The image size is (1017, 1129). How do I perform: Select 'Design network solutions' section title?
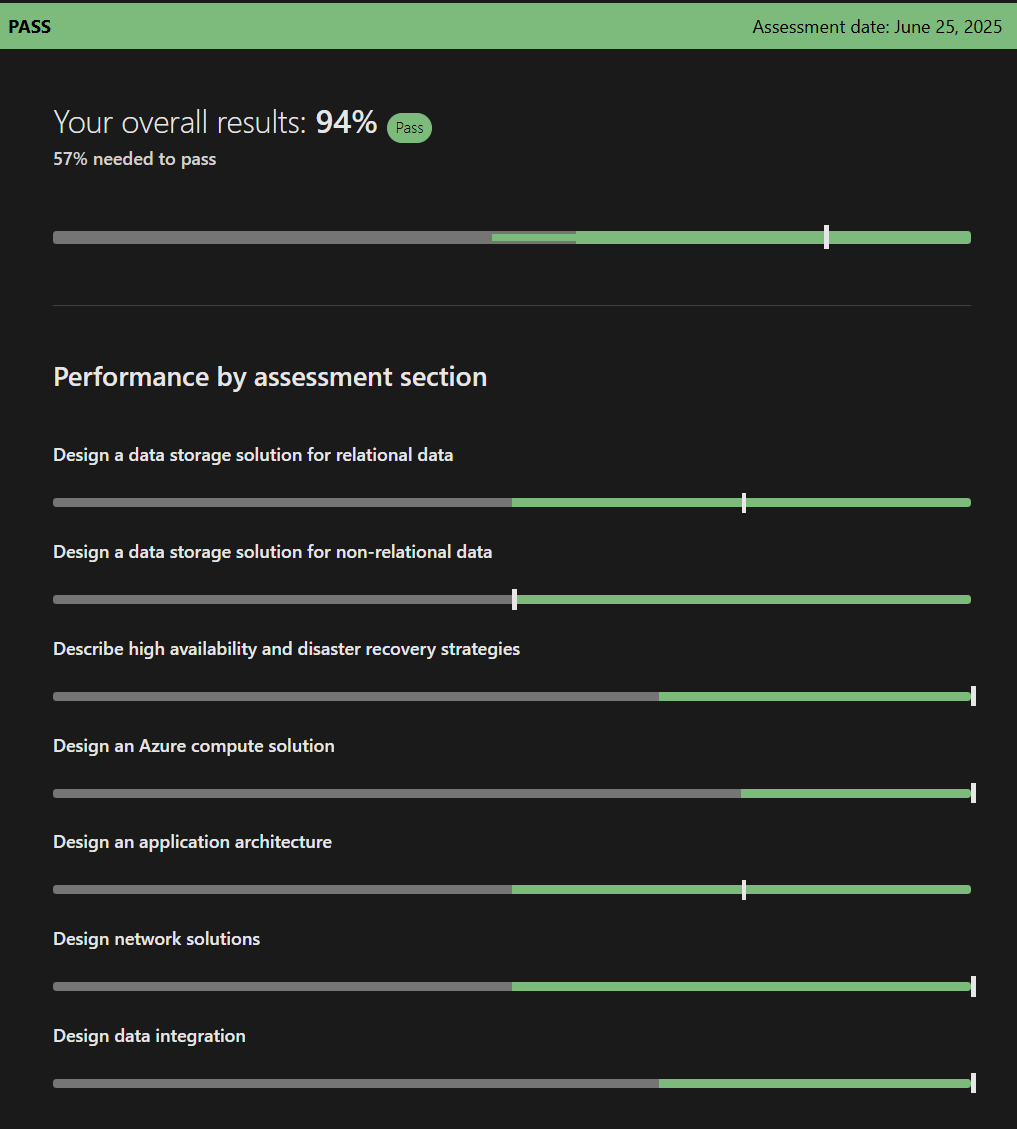click(156, 940)
